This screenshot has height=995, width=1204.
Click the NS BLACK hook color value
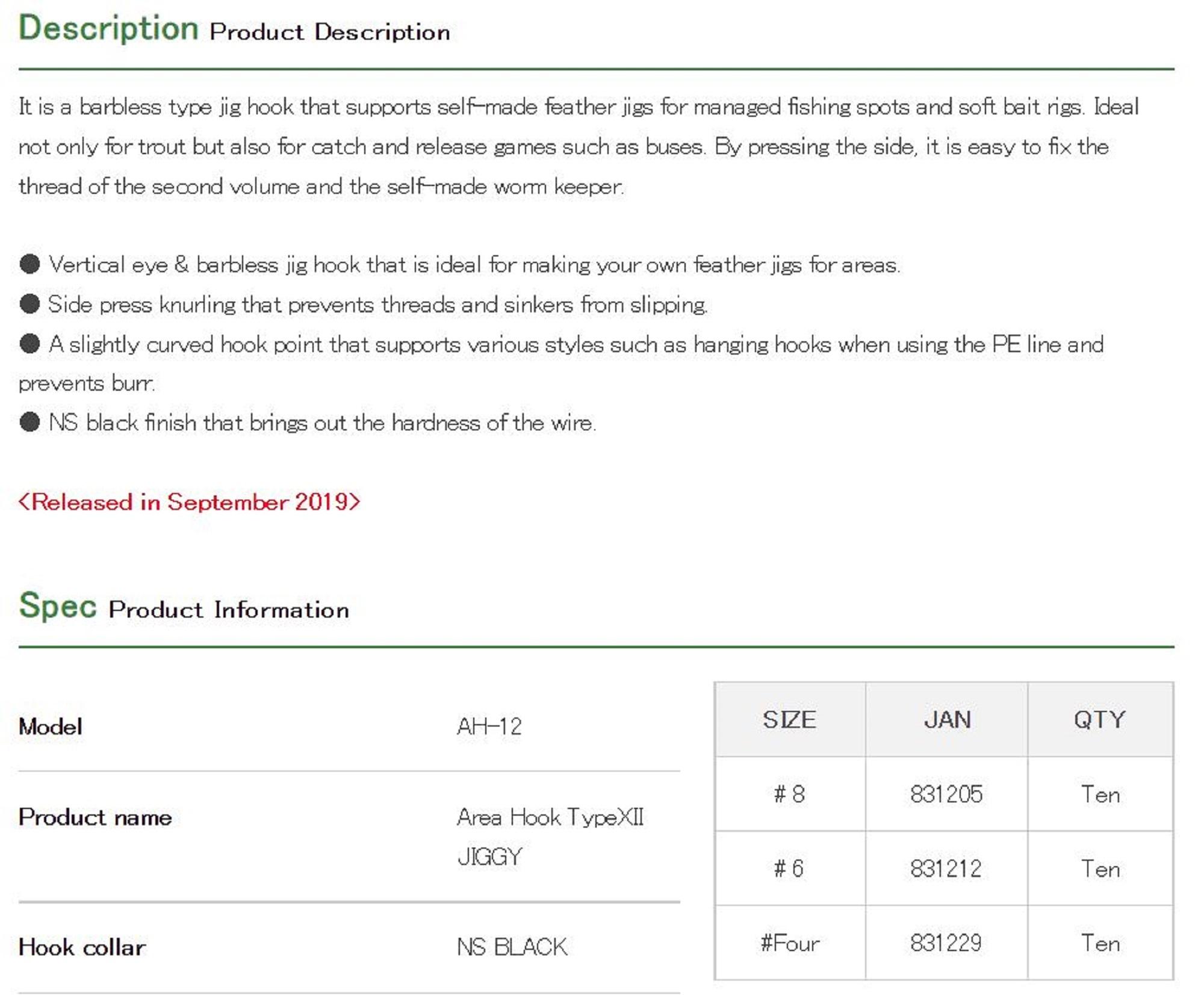coord(512,947)
